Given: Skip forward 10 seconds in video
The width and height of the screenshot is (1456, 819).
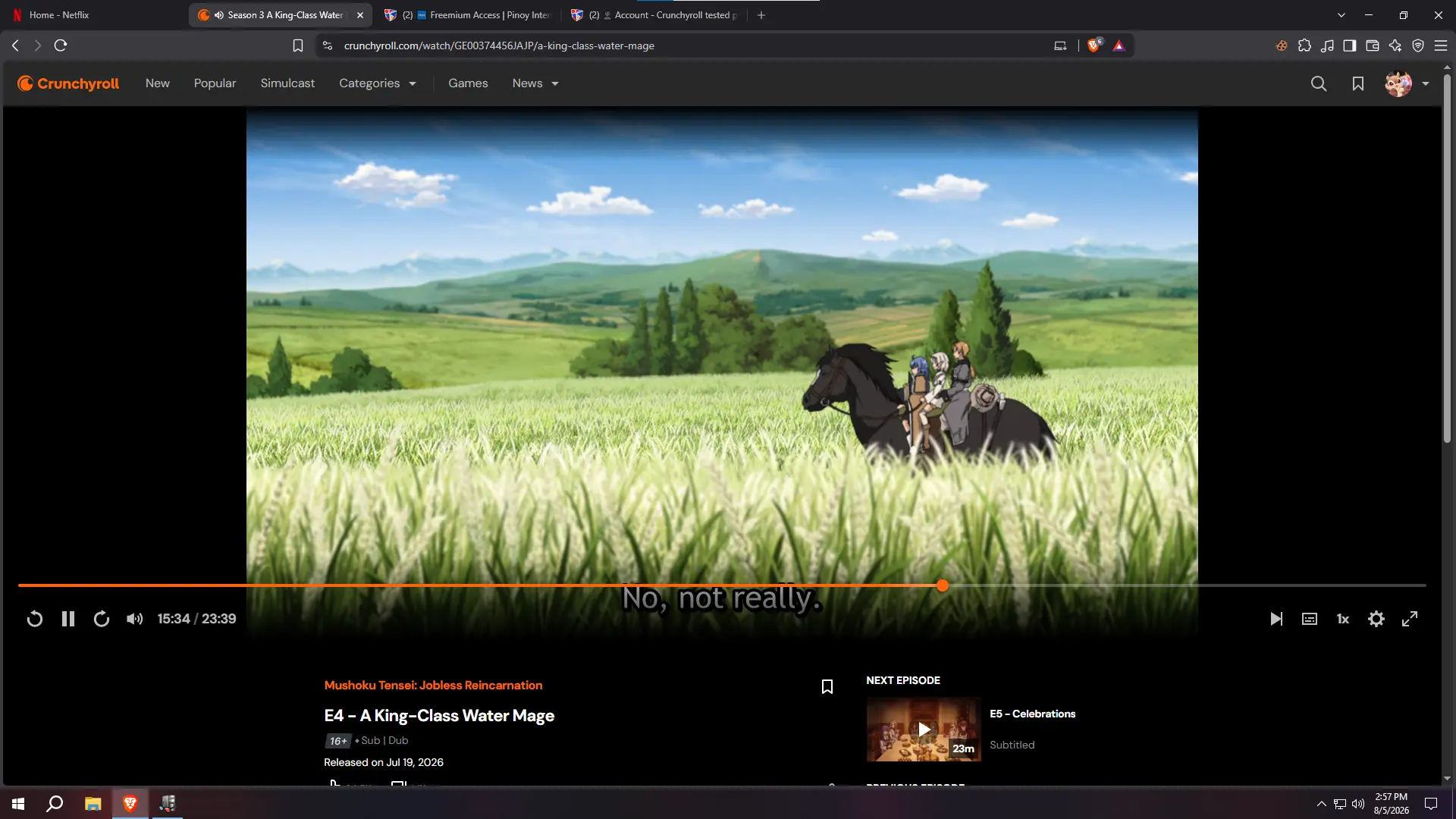Looking at the screenshot, I should 102,619.
